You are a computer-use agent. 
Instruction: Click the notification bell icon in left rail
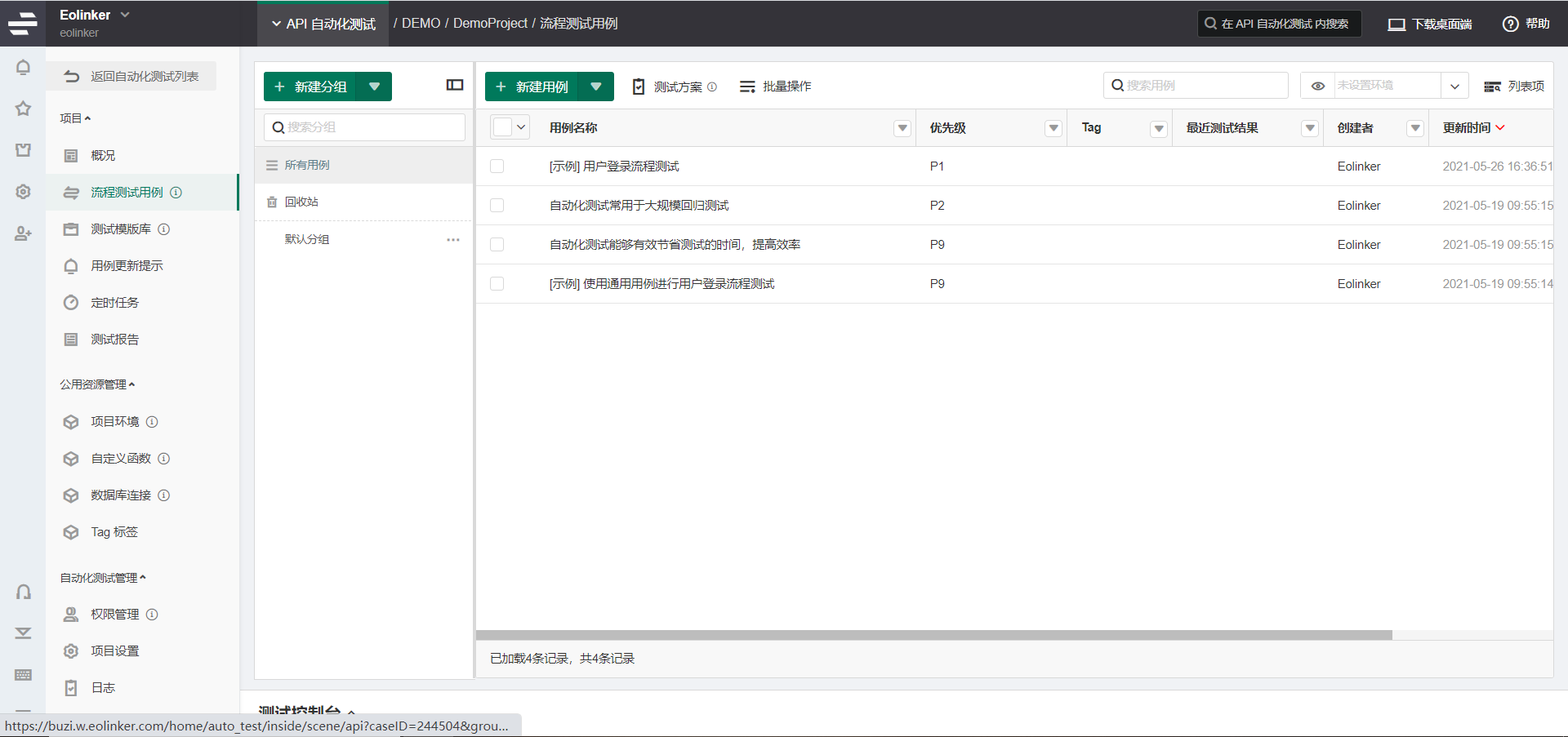pyautogui.click(x=23, y=68)
